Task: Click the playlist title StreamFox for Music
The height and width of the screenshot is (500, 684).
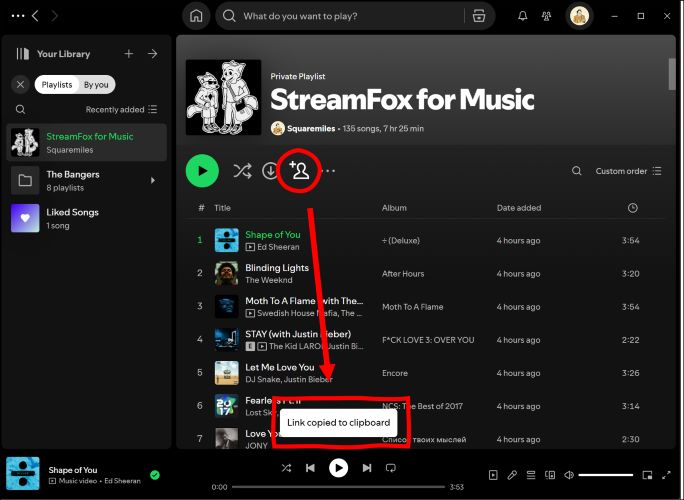Action: pyautogui.click(x=402, y=99)
